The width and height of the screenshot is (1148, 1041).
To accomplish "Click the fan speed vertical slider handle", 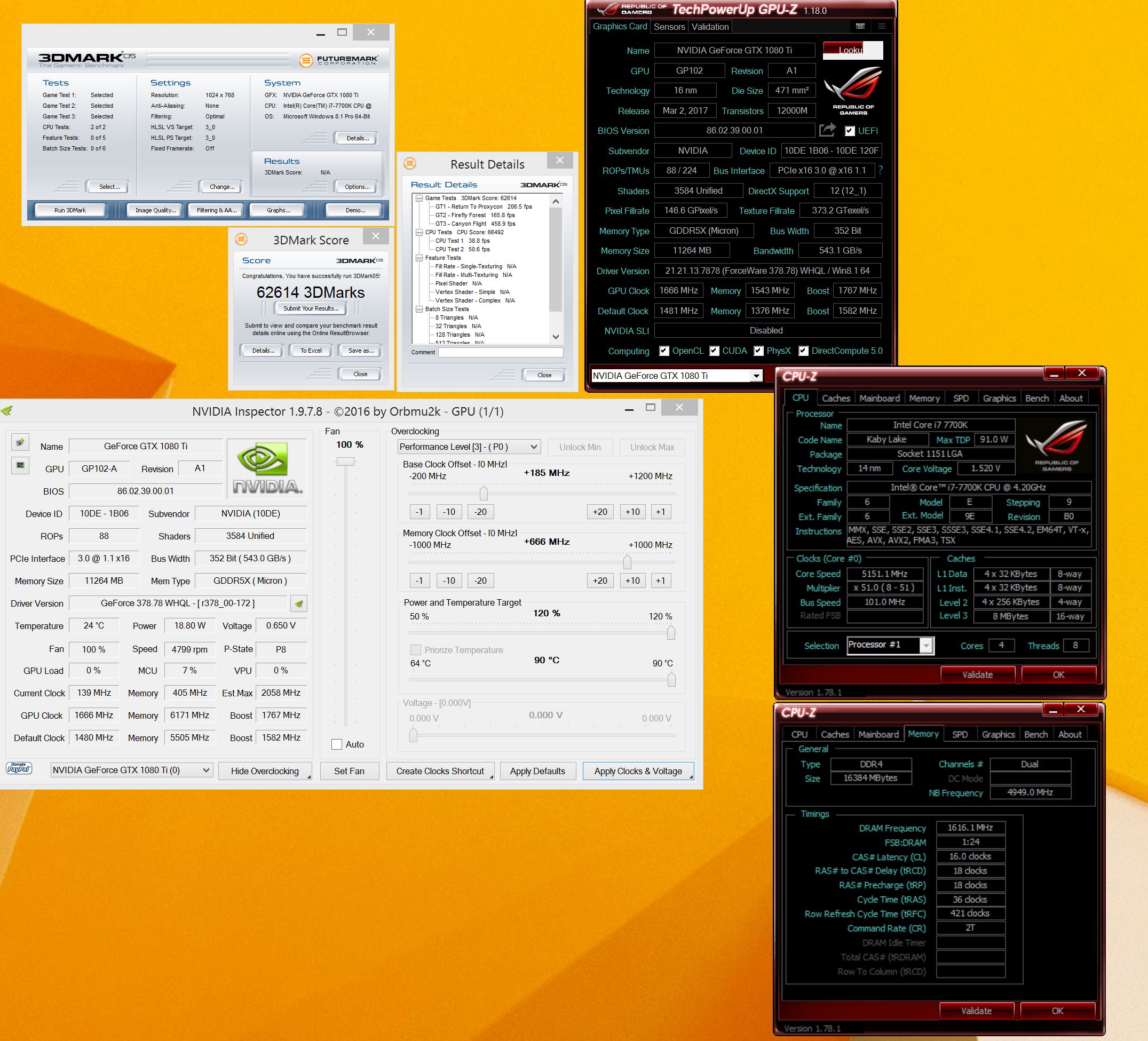I will point(345,462).
